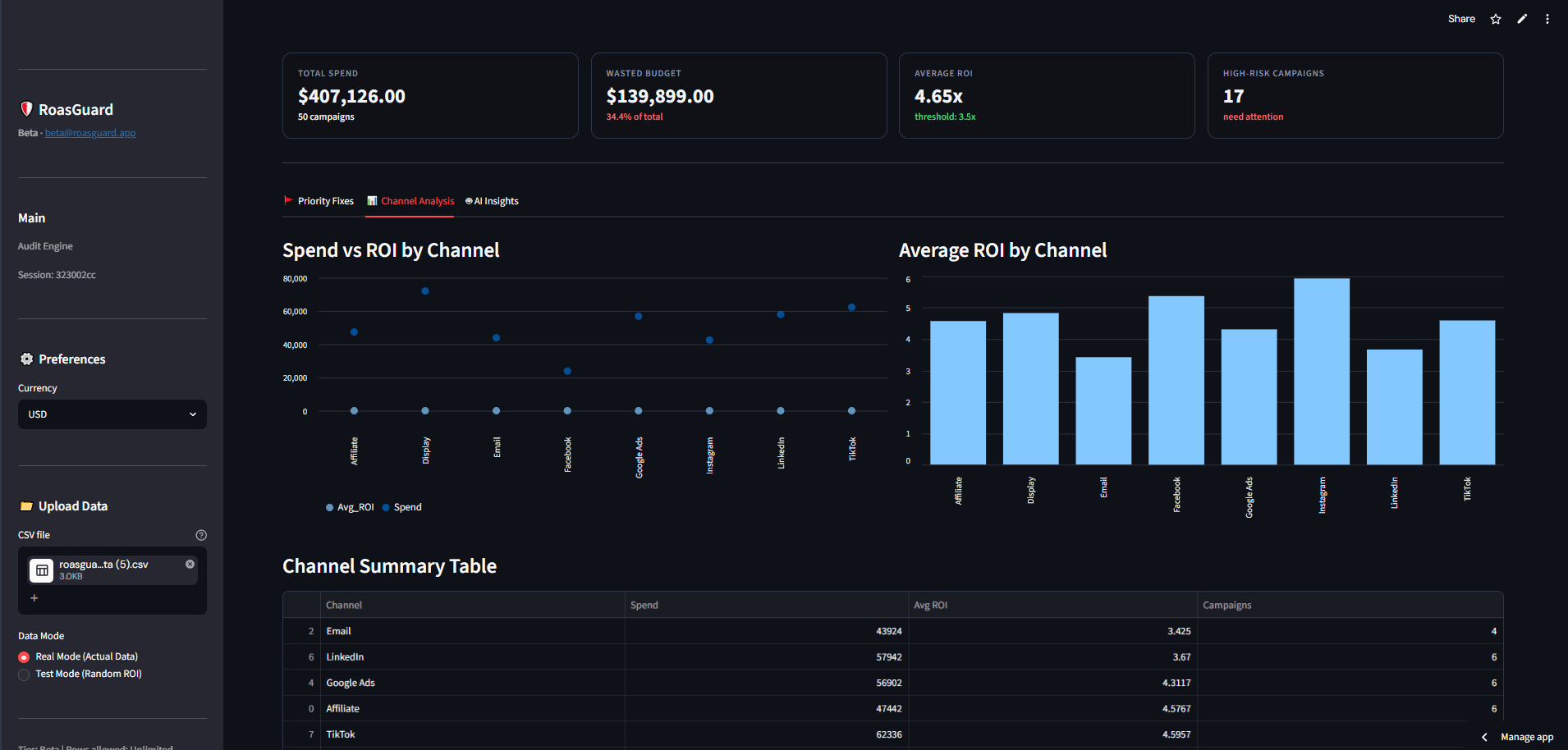Open the USD currency dropdown
This screenshot has width=1568, height=750.
click(112, 414)
